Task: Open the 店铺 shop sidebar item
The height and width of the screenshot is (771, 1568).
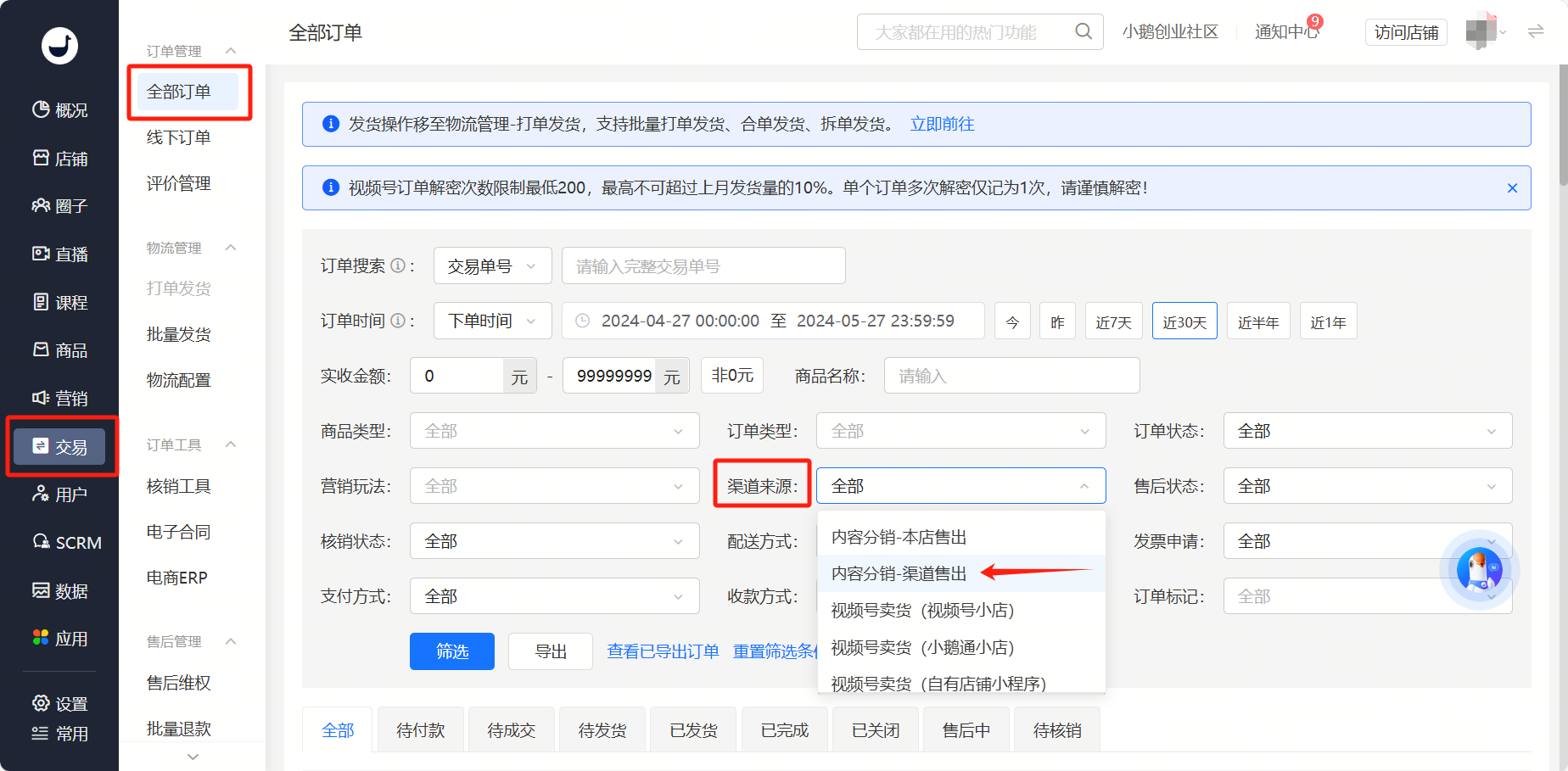Action: (x=59, y=159)
